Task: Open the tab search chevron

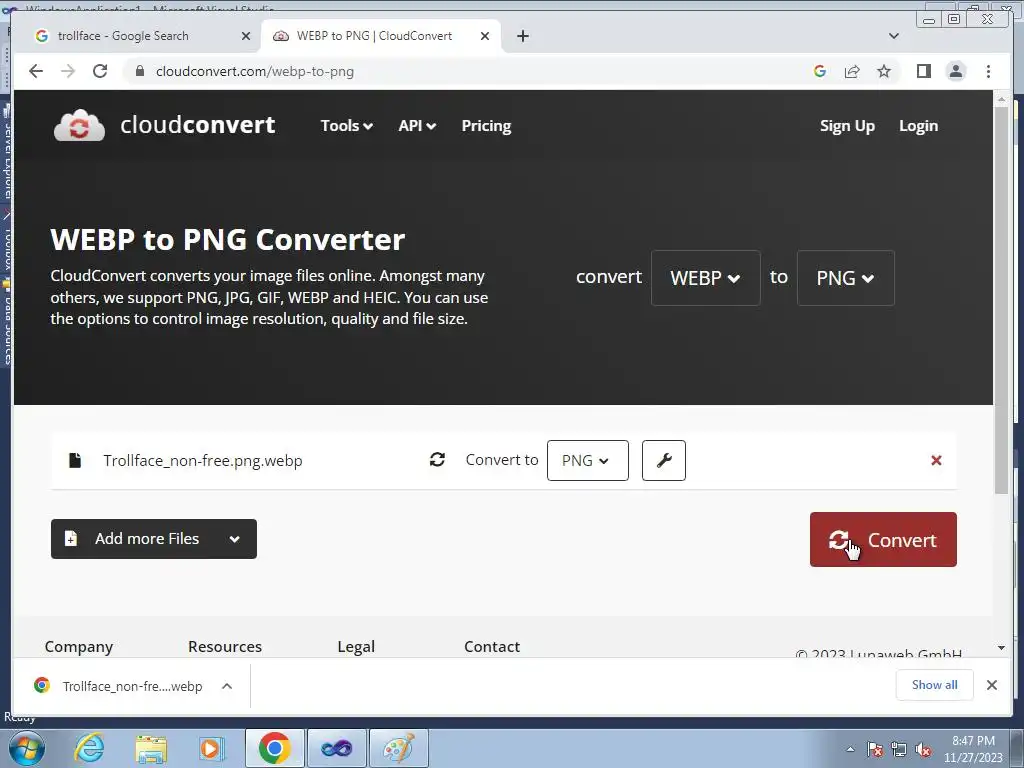Action: pyautogui.click(x=893, y=36)
